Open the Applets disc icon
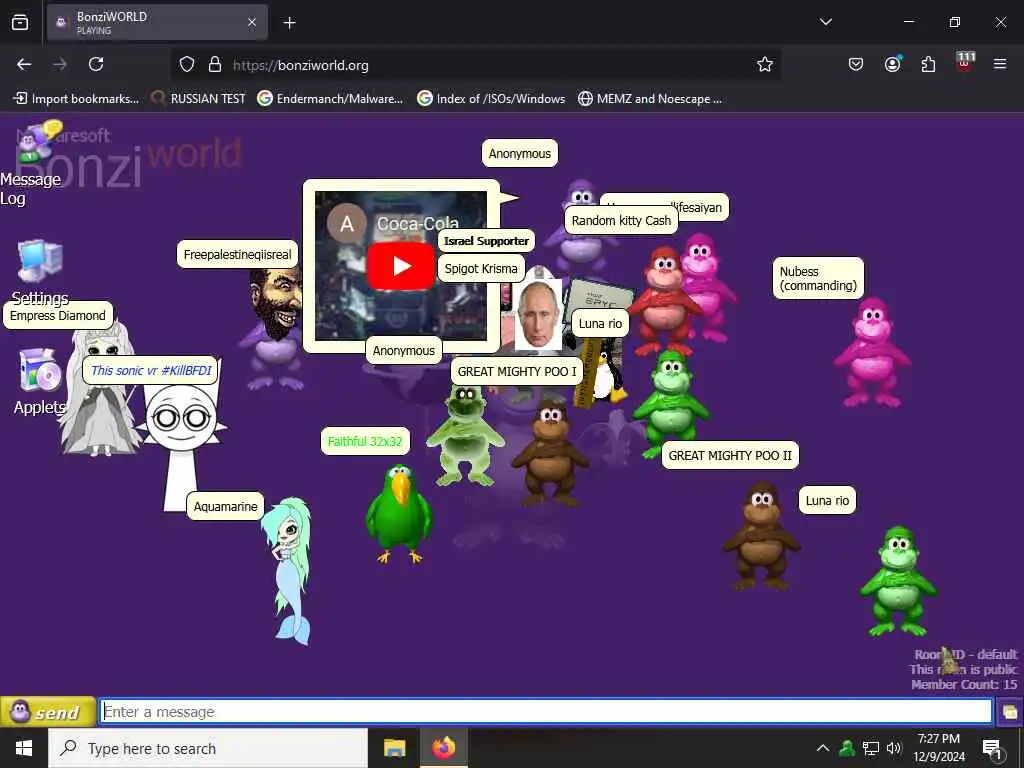The image size is (1024, 768). point(40,370)
